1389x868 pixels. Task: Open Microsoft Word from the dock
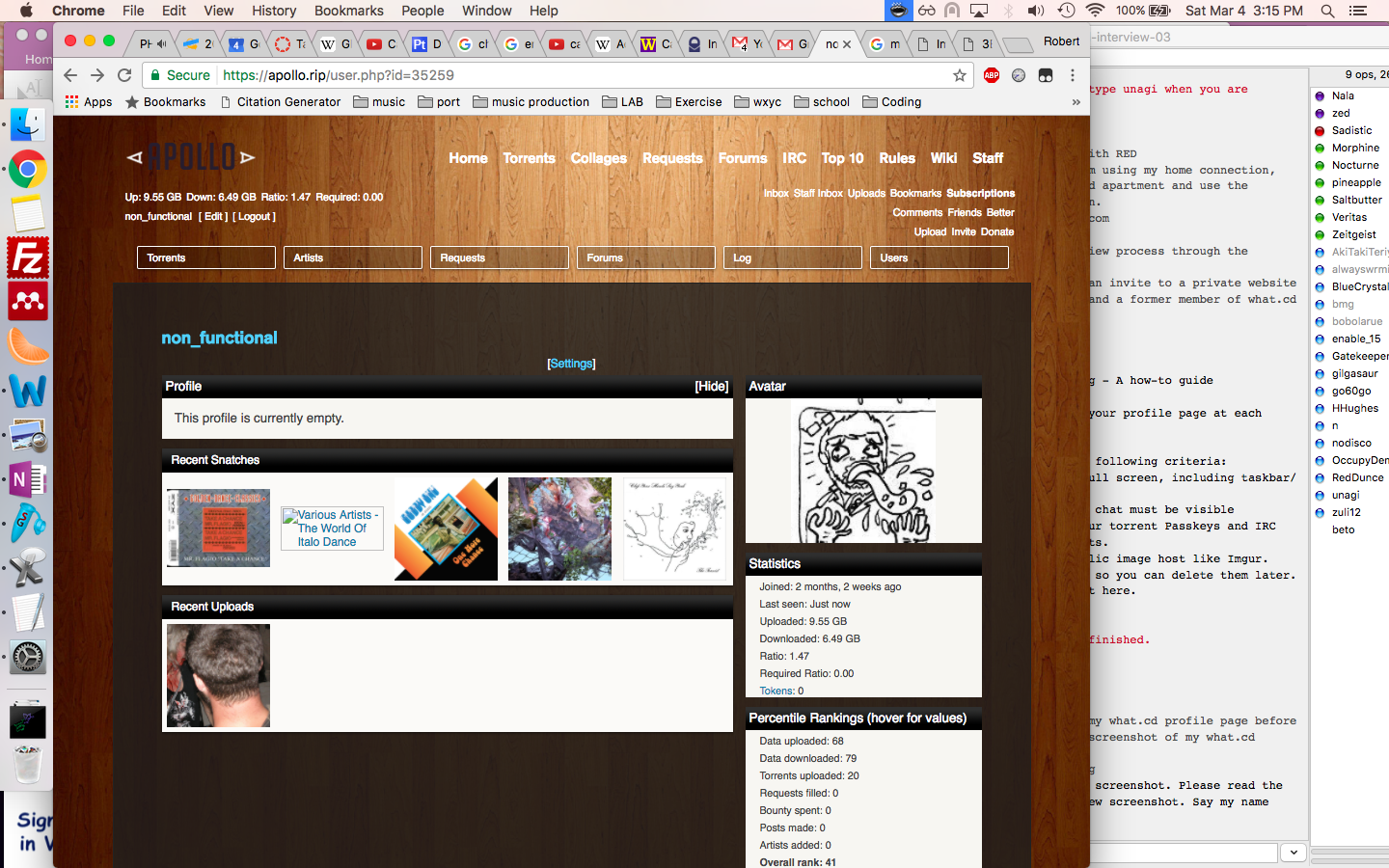coord(27,391)
